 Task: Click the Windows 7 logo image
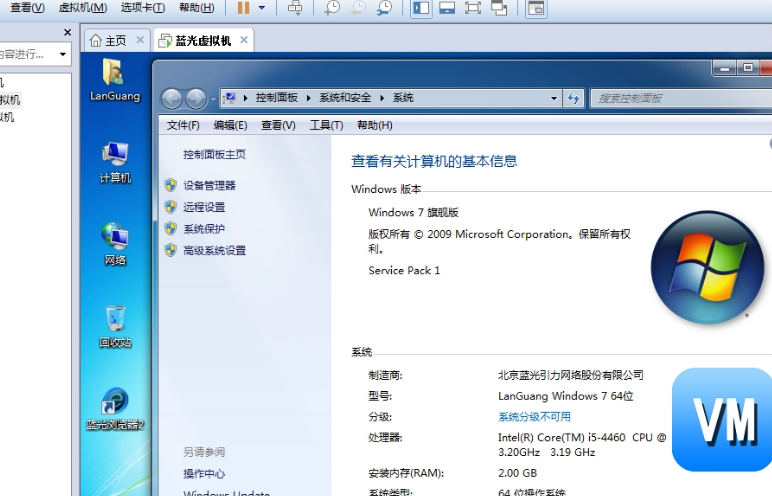click(707, 267)
